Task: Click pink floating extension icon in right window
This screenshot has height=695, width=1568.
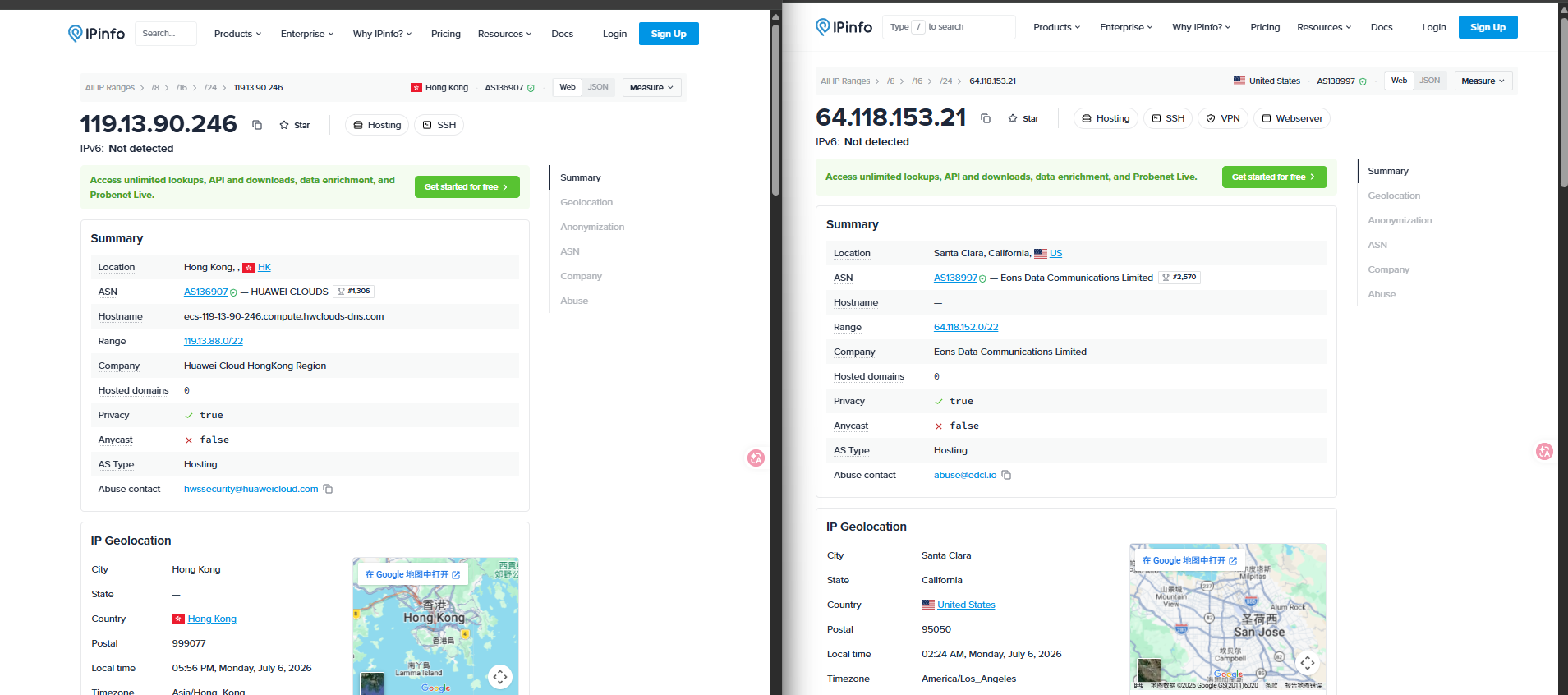Action: 1544,451
